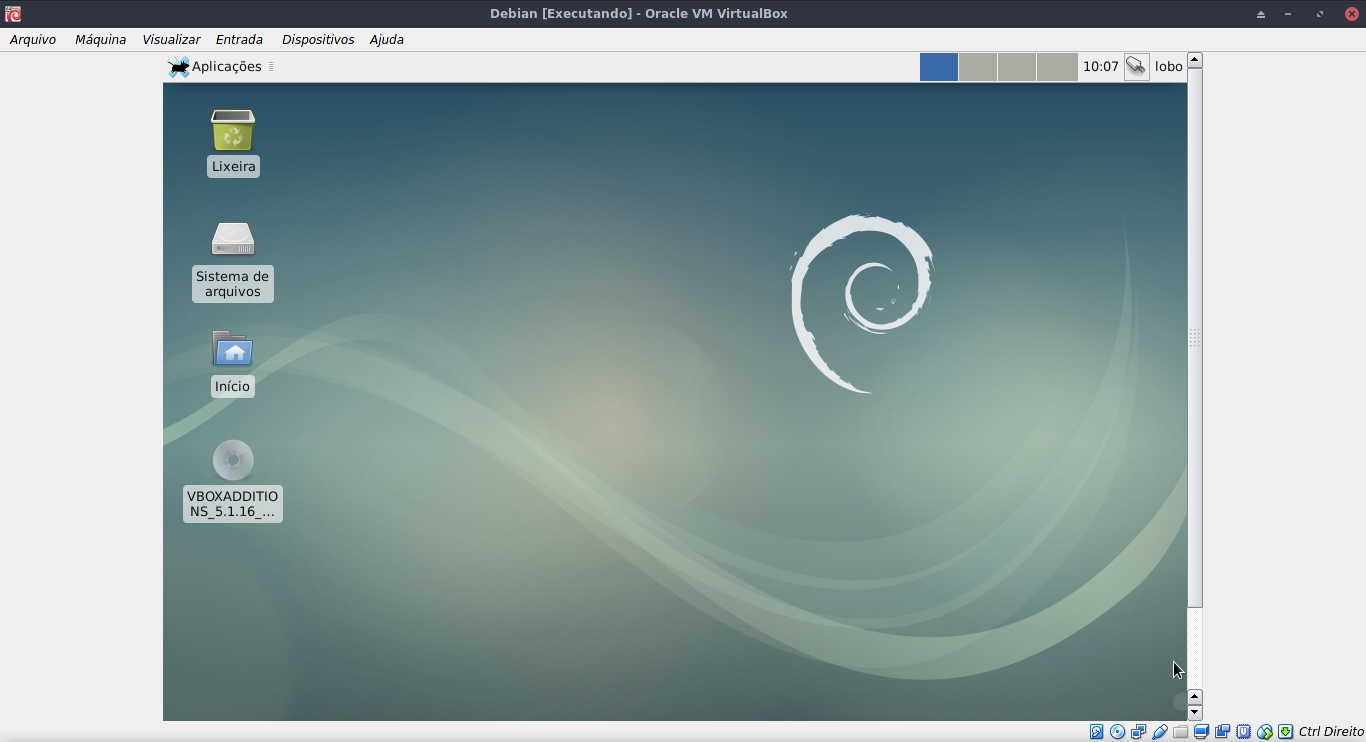Restore the VirtualBox window size
This screenshot has width=1366, height=742.
point(1320,14)
